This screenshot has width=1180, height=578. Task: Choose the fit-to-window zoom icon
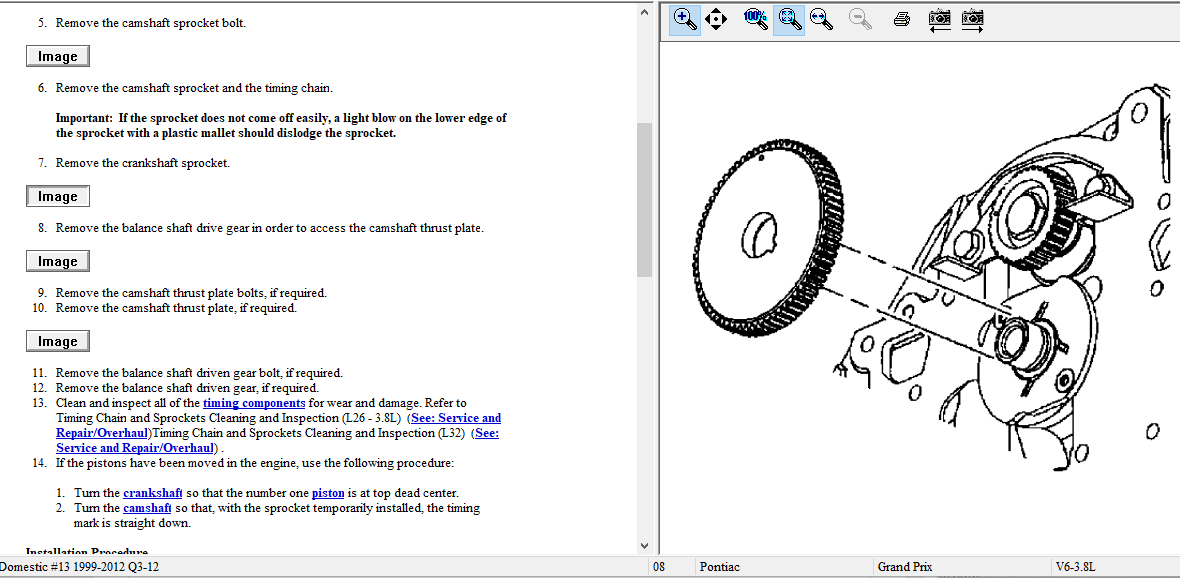click(x=789, y=20)
